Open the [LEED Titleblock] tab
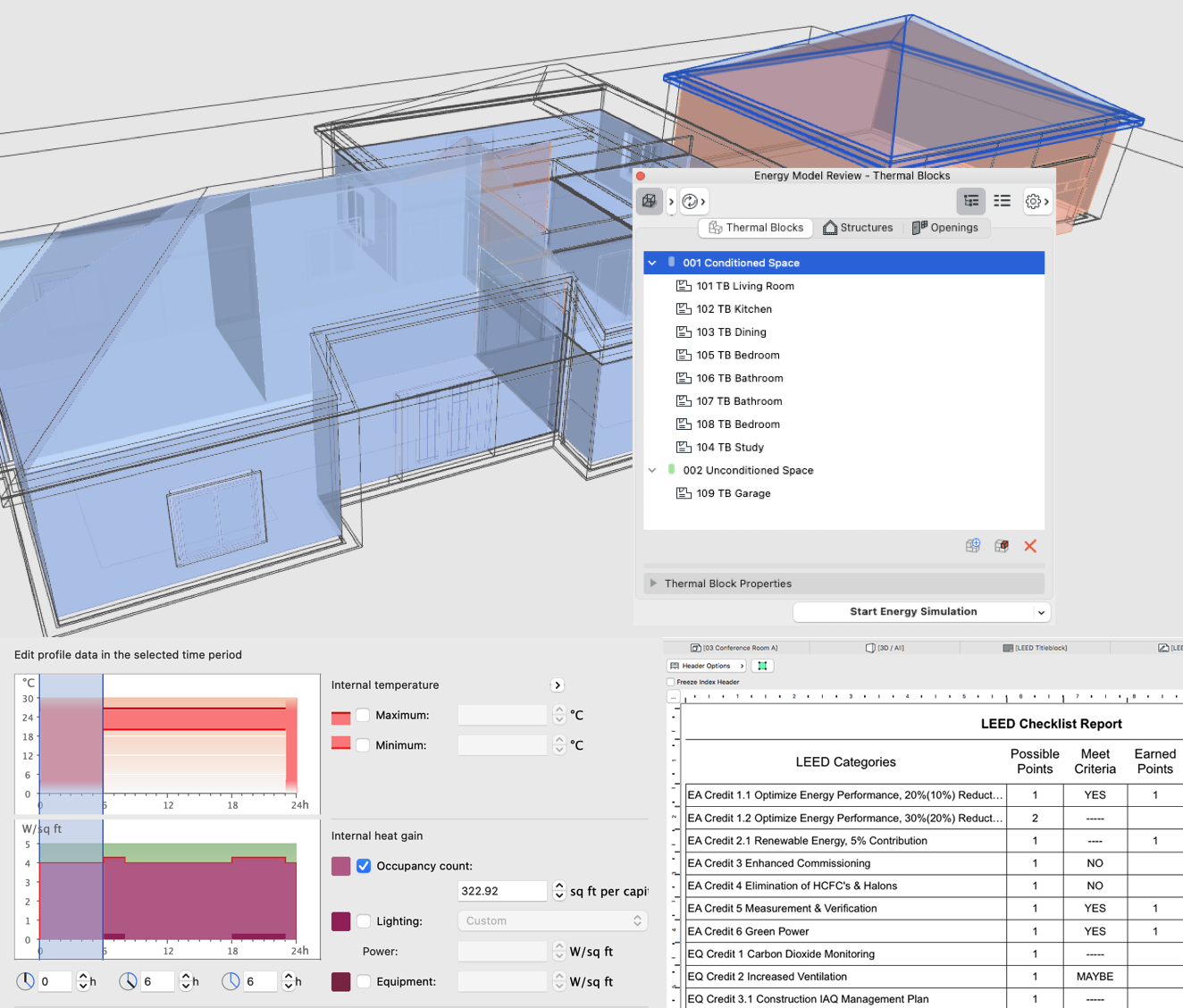 1035,648
